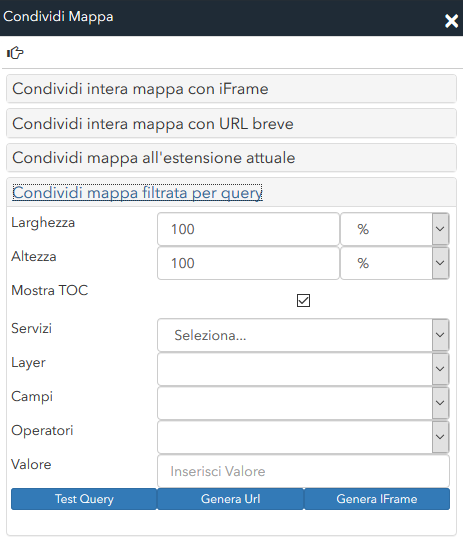463x540 pixels.
Task: Expand Condividi intera mappa con URL breve
Action: (232, 123)
